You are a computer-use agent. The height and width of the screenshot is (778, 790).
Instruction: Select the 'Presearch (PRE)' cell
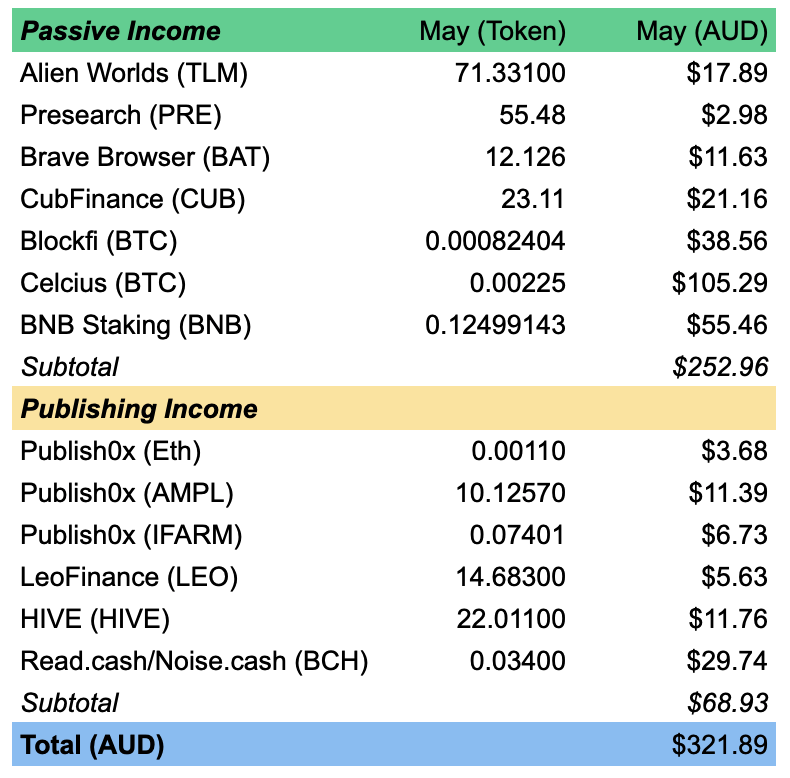(x=121, y=115)
